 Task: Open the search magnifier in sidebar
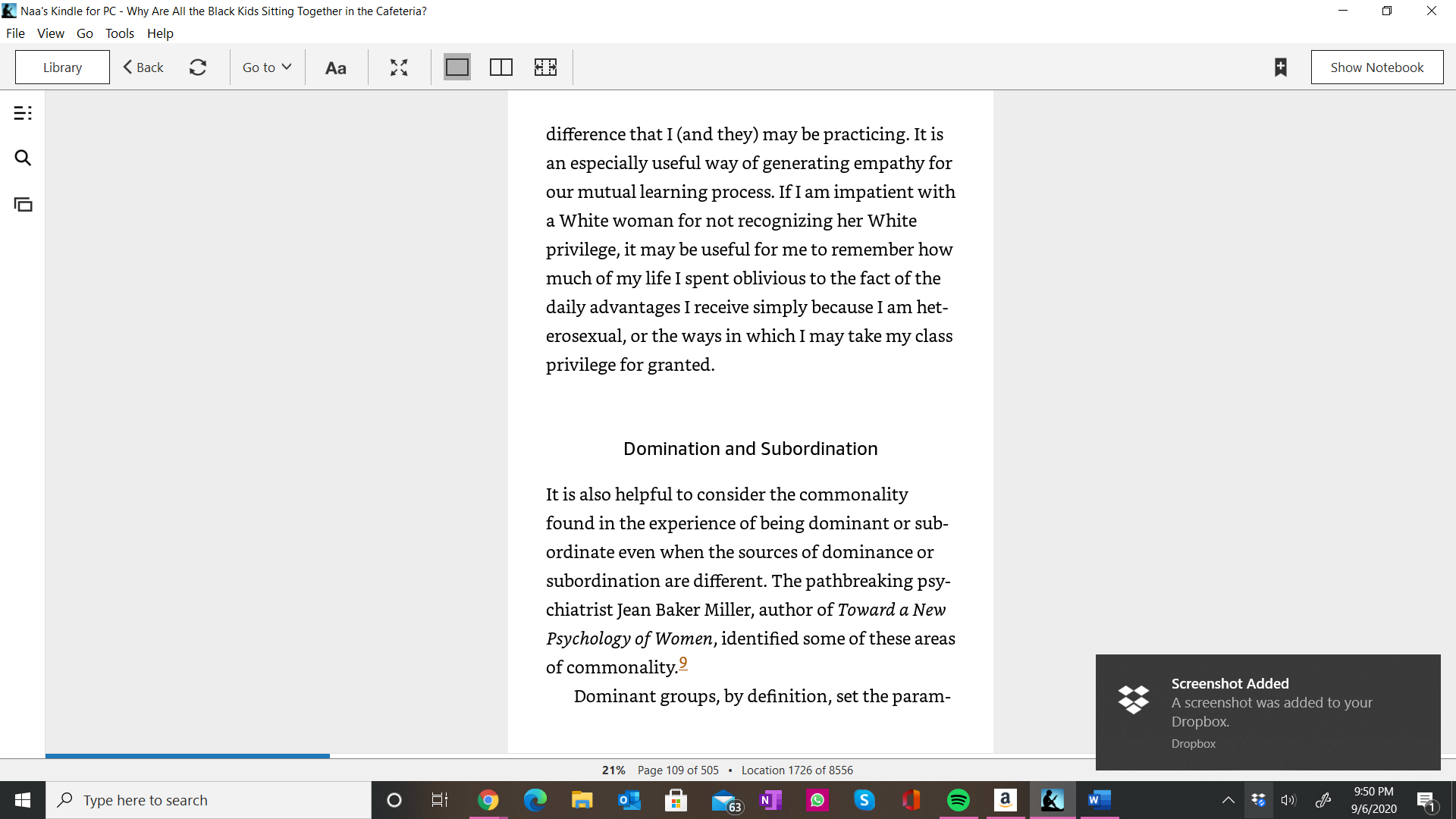click(23, 158)
